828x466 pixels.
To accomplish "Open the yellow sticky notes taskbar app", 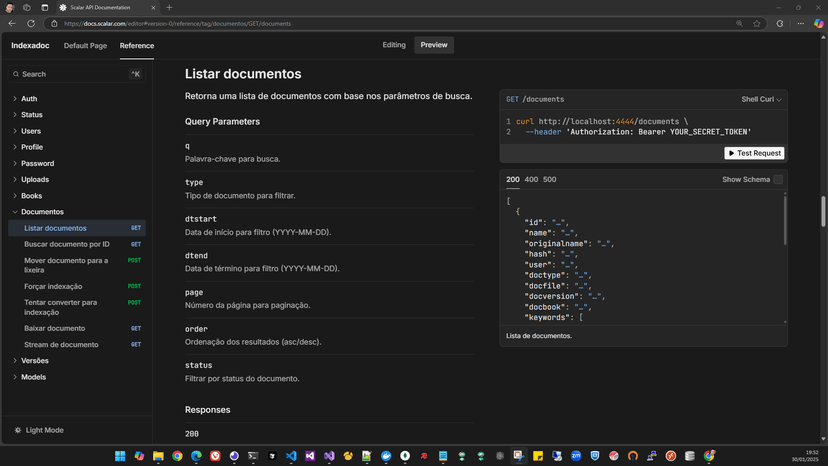I will (x=538, y=455).
